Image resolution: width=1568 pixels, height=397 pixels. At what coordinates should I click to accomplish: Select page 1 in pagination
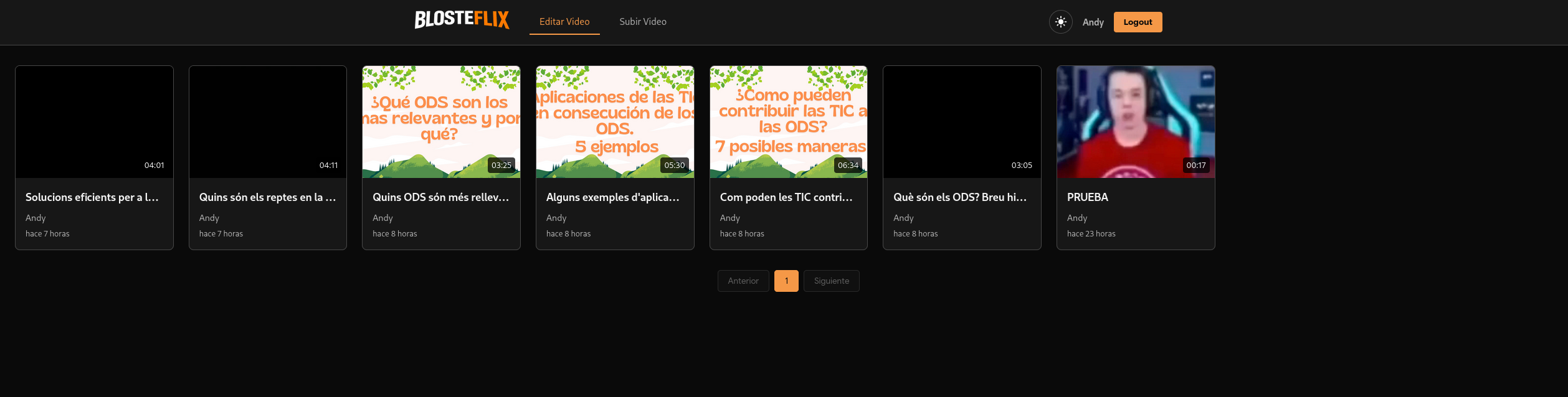(x=786, y=281)
